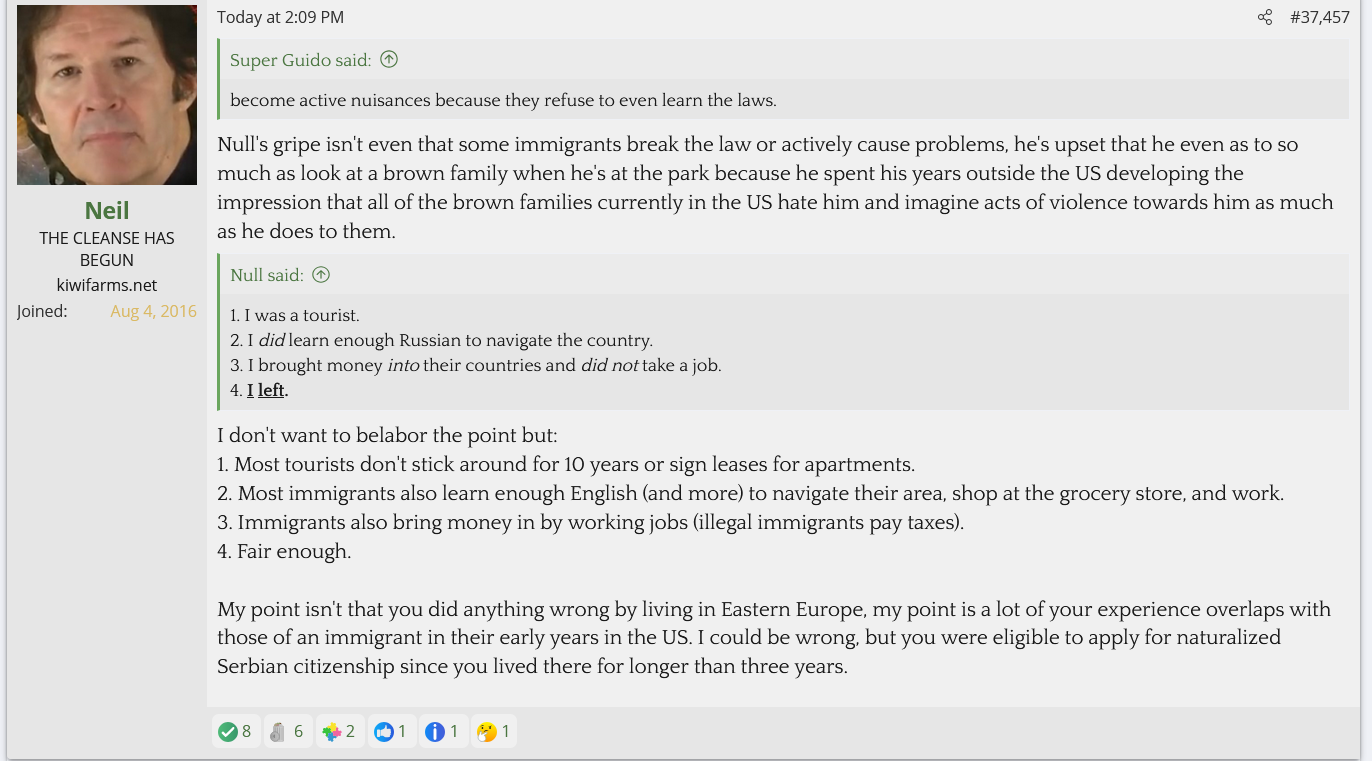Open Neil's avatar photo
Image resolution: width=1372 pixels, height=761 pixels.
click(x=107, y=95)
